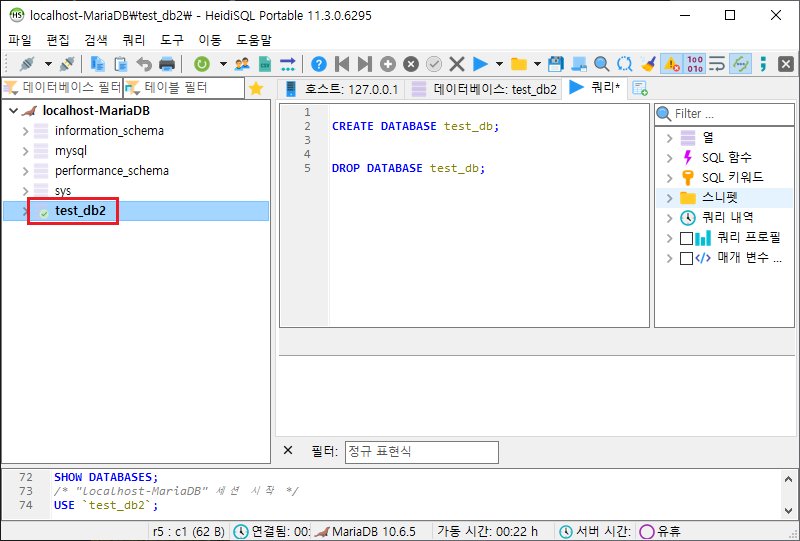Expand the mysql database node
800x541 pixels.
pyautogui.click(x=26, y=151)
